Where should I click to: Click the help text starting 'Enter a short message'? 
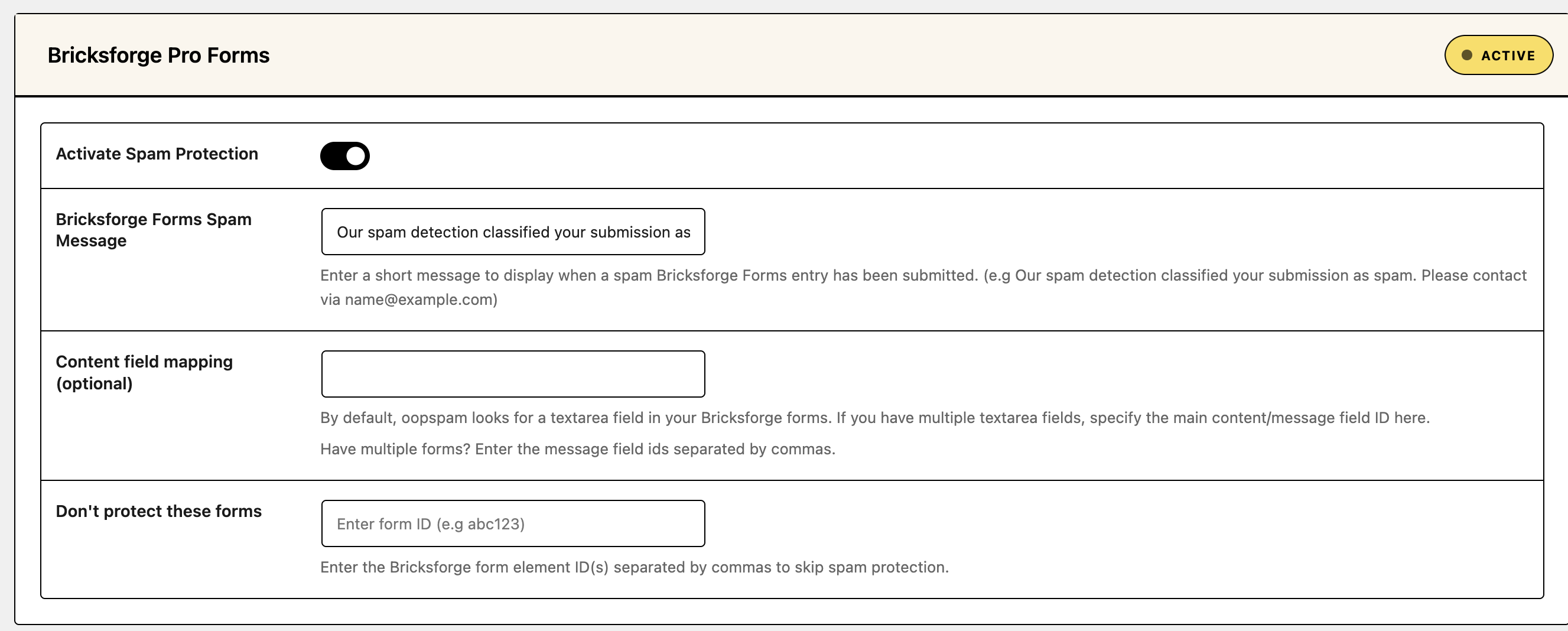923,287
